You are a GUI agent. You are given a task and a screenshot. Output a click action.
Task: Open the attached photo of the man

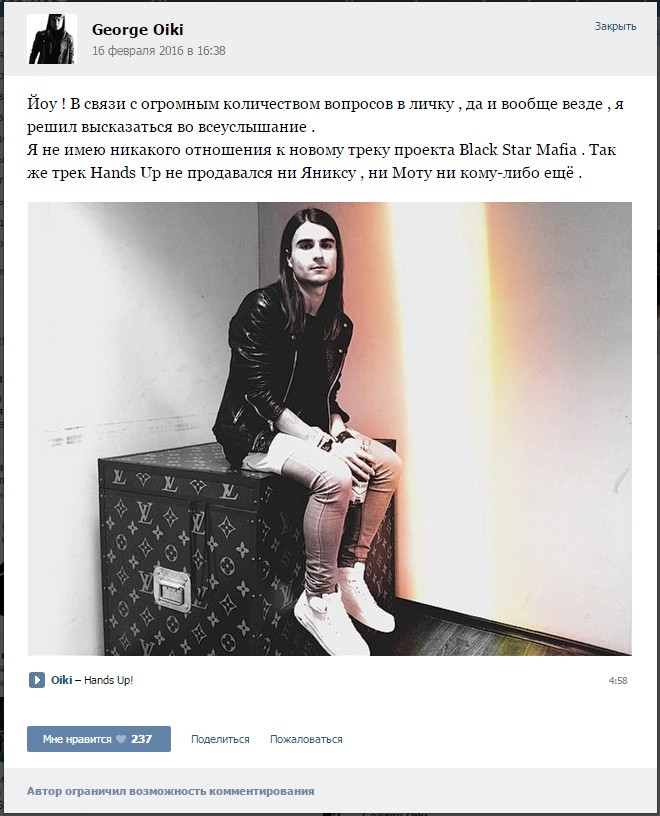pos(330,428)
